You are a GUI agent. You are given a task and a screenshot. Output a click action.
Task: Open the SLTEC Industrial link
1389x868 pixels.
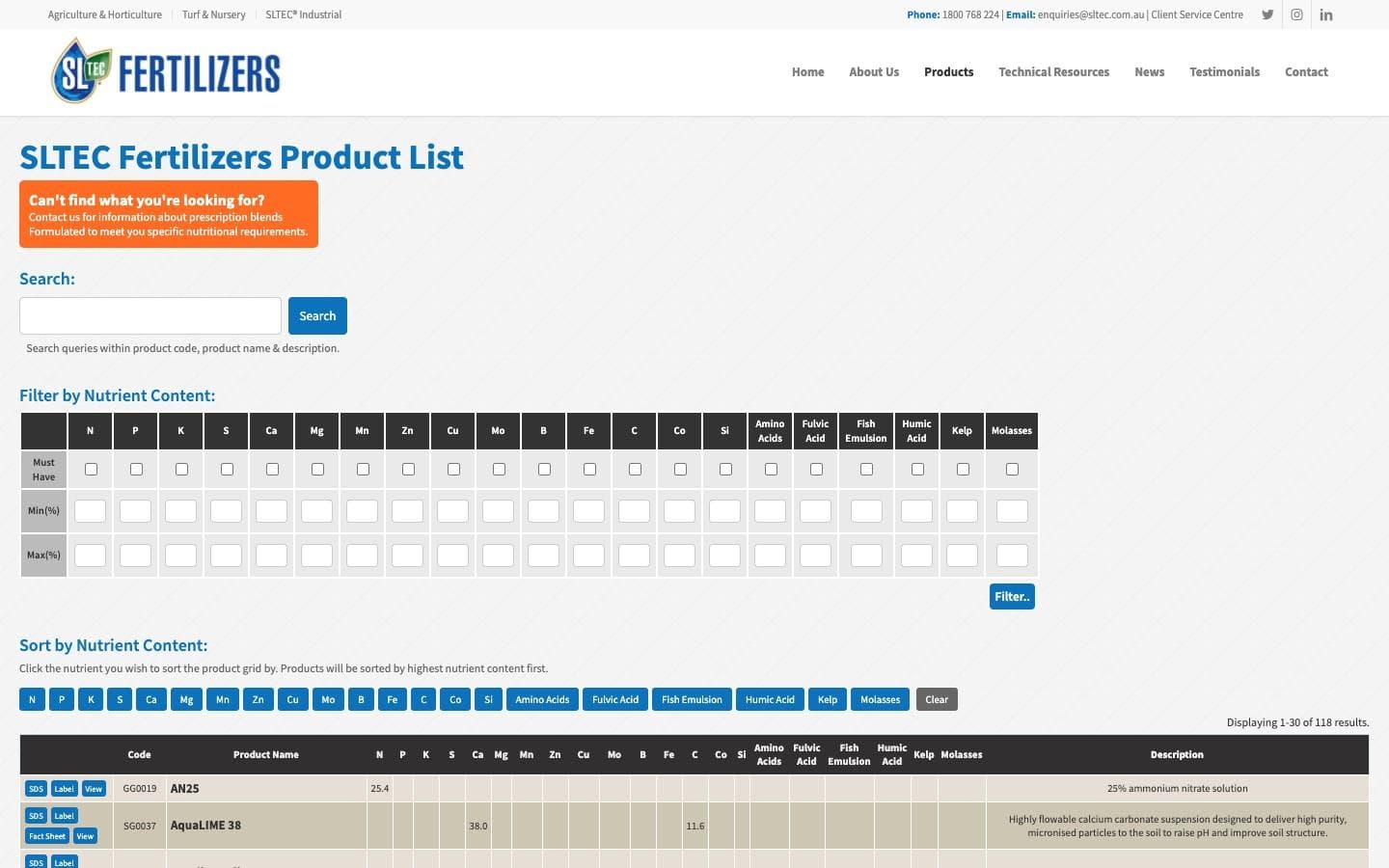click(x=303, y=14)
